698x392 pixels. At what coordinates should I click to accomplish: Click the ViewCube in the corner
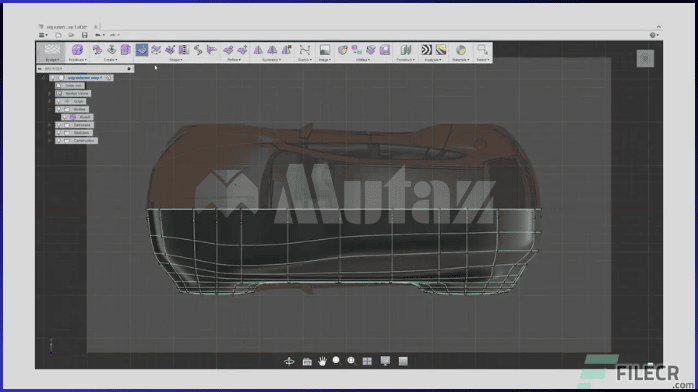coord(645,58)
